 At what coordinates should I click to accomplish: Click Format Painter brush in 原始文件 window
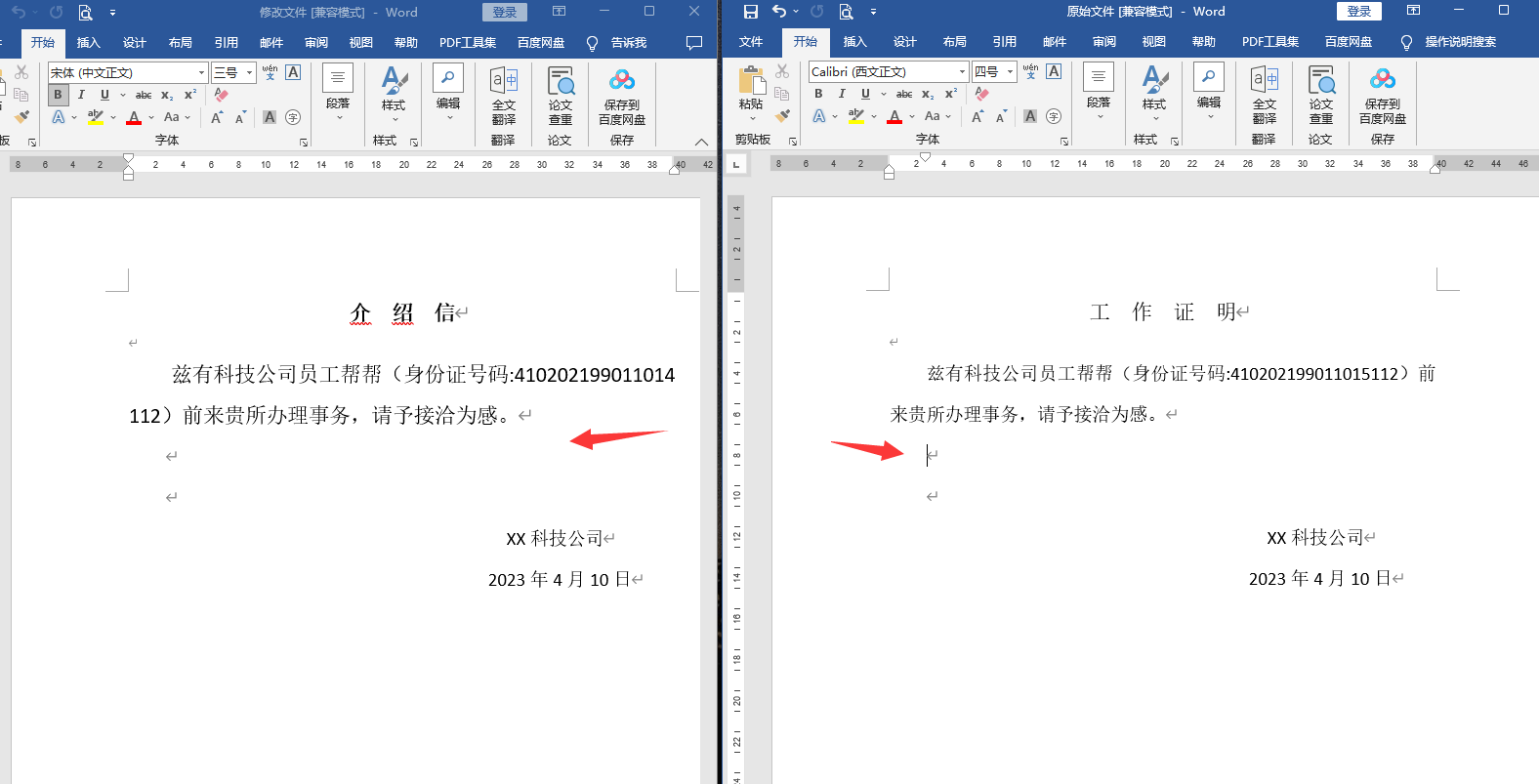coord(782,115)
